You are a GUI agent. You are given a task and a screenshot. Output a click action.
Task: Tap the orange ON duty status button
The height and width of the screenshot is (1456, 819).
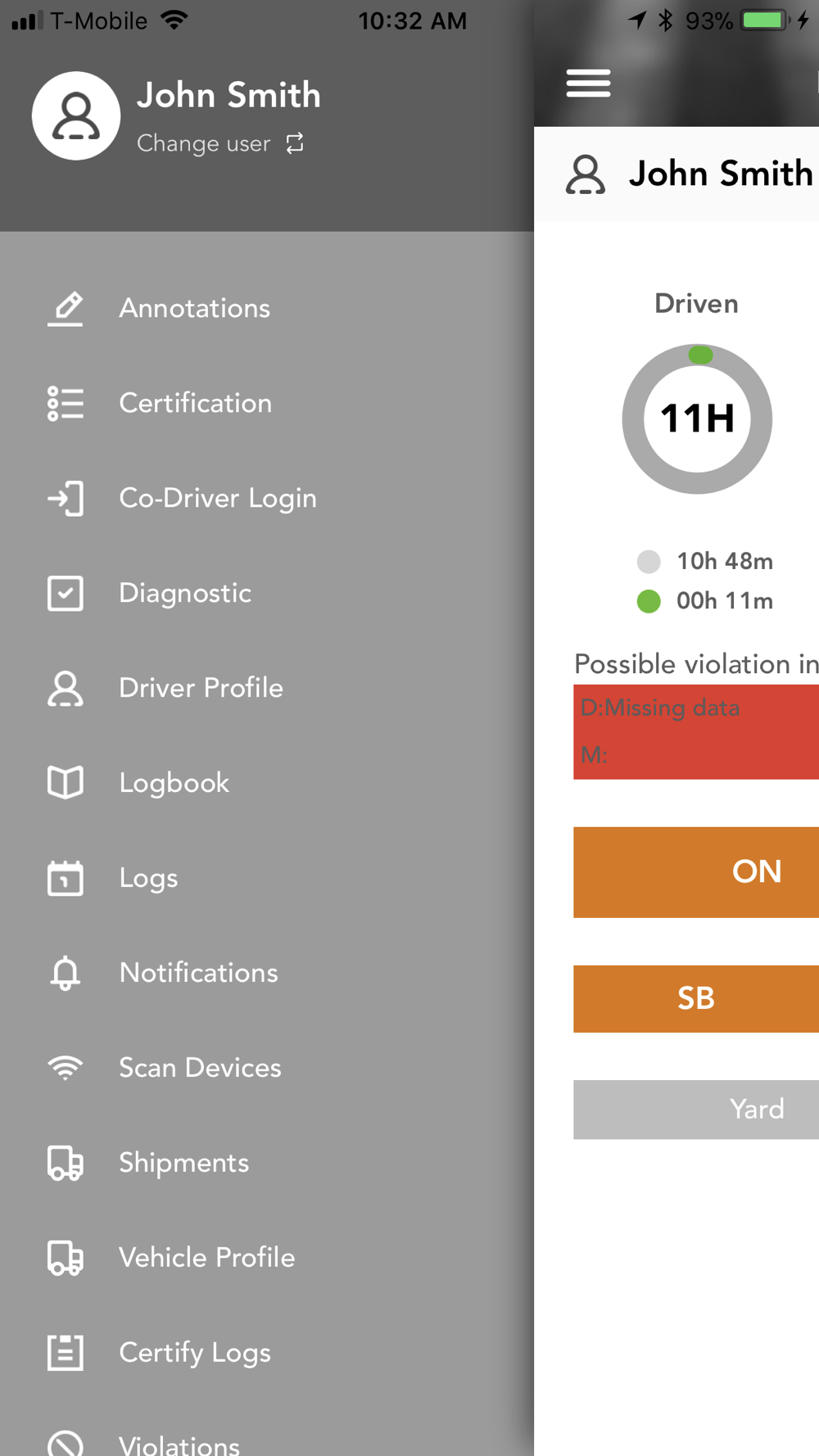coord(696,872)
